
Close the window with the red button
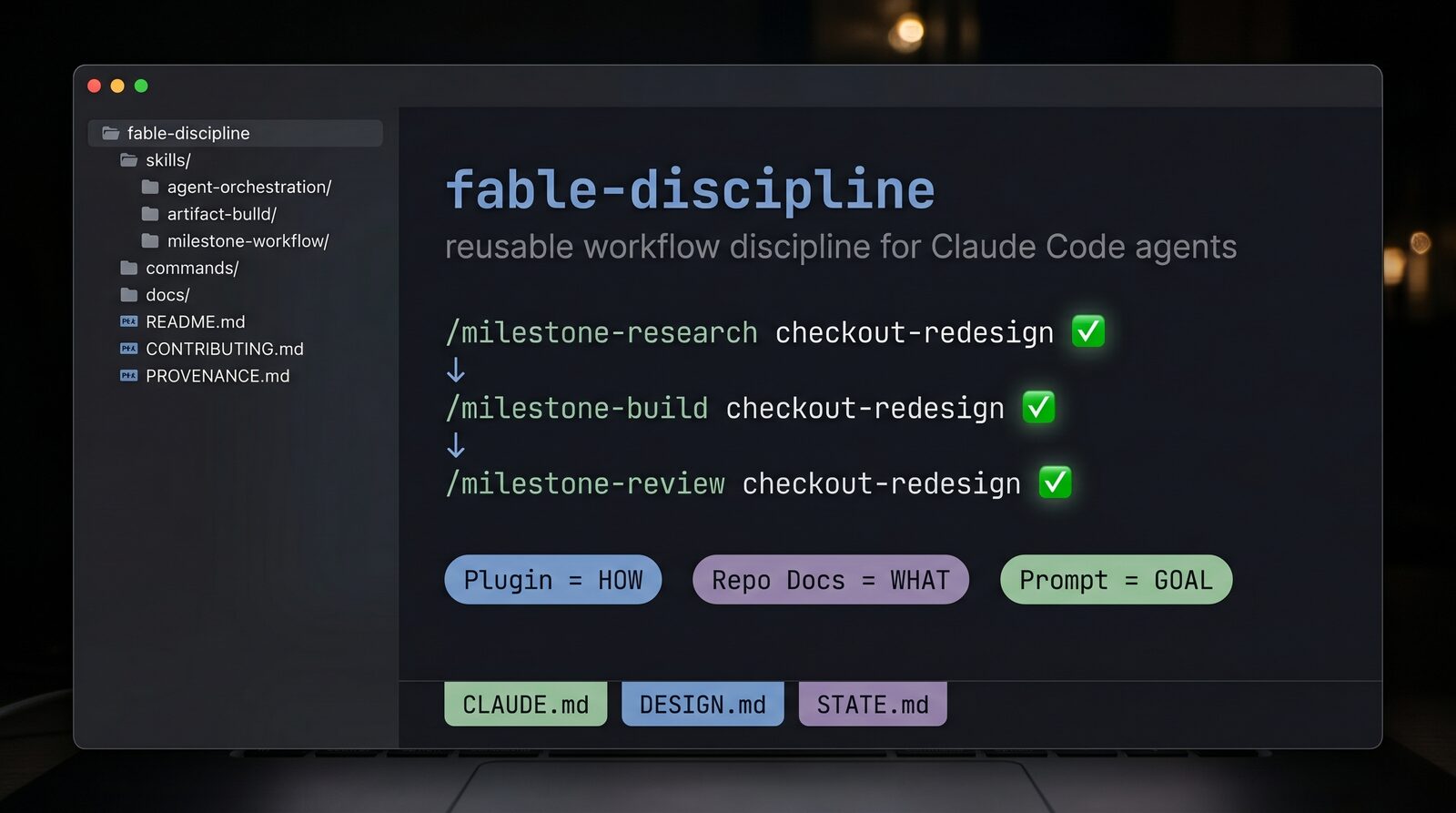click(x=94, y=86)
